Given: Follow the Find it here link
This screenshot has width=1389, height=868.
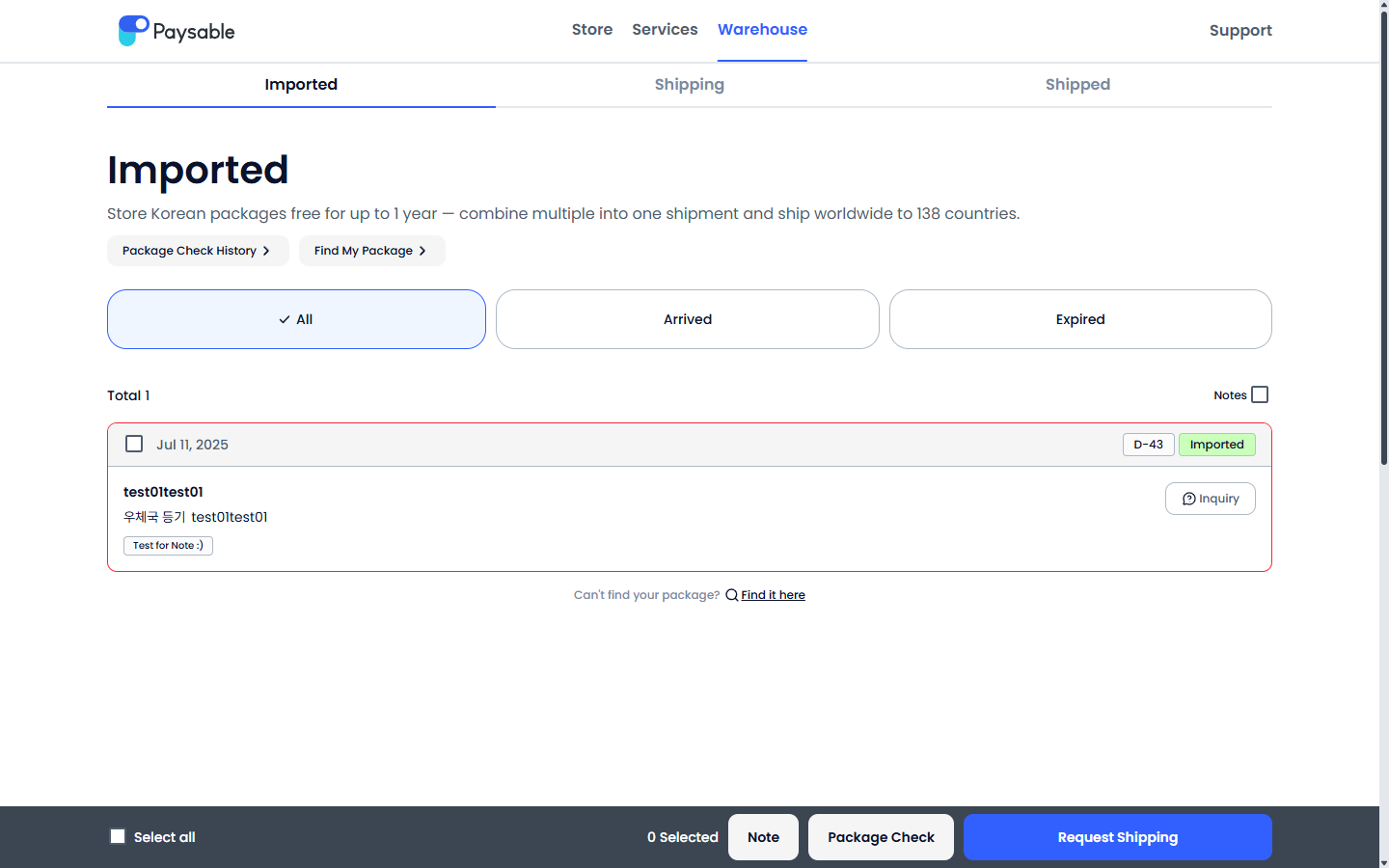Looking at the screenshot, I should pyautogui.click(x=773, y=595).
